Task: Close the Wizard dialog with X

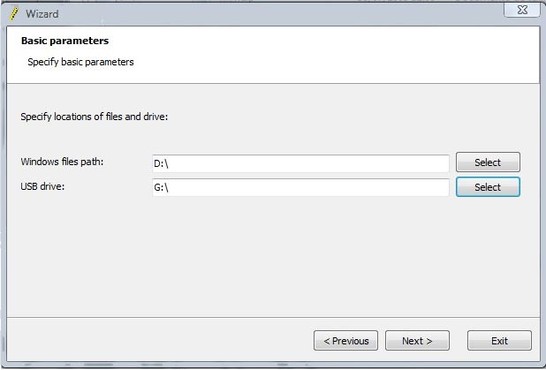Action: (x=522, y=10)
